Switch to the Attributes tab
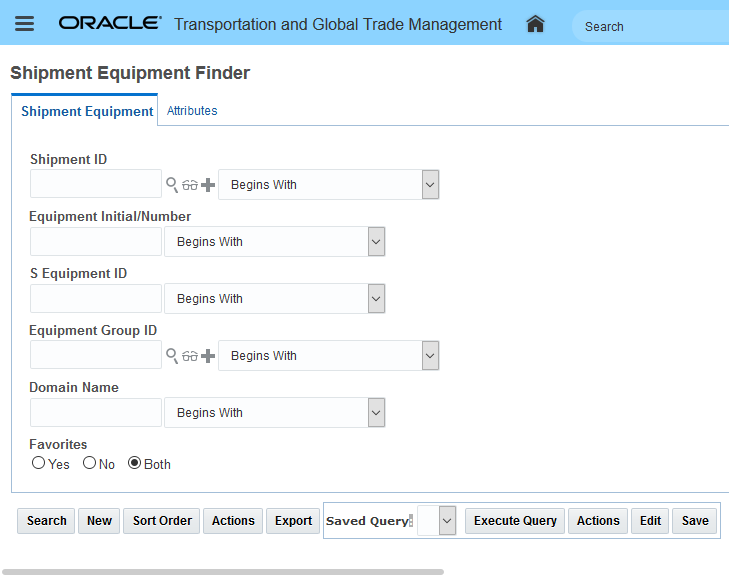729x577 pixels. point(192,111)
